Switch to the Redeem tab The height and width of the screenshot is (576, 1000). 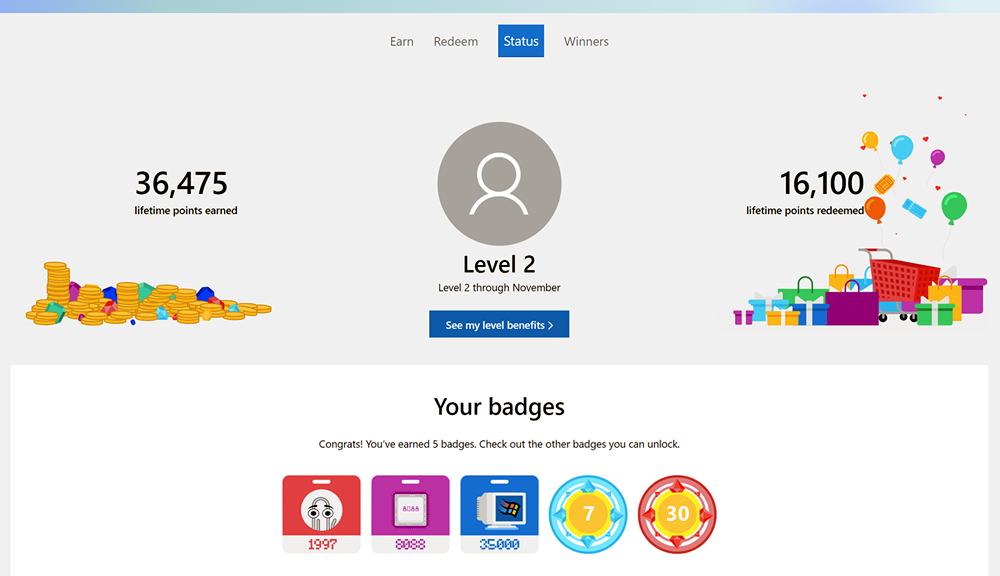[455, 41]
